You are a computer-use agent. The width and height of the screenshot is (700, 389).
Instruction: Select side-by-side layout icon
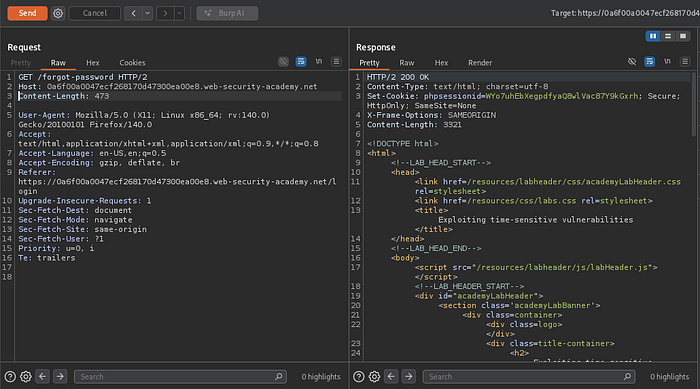click(x=653, y=36)
